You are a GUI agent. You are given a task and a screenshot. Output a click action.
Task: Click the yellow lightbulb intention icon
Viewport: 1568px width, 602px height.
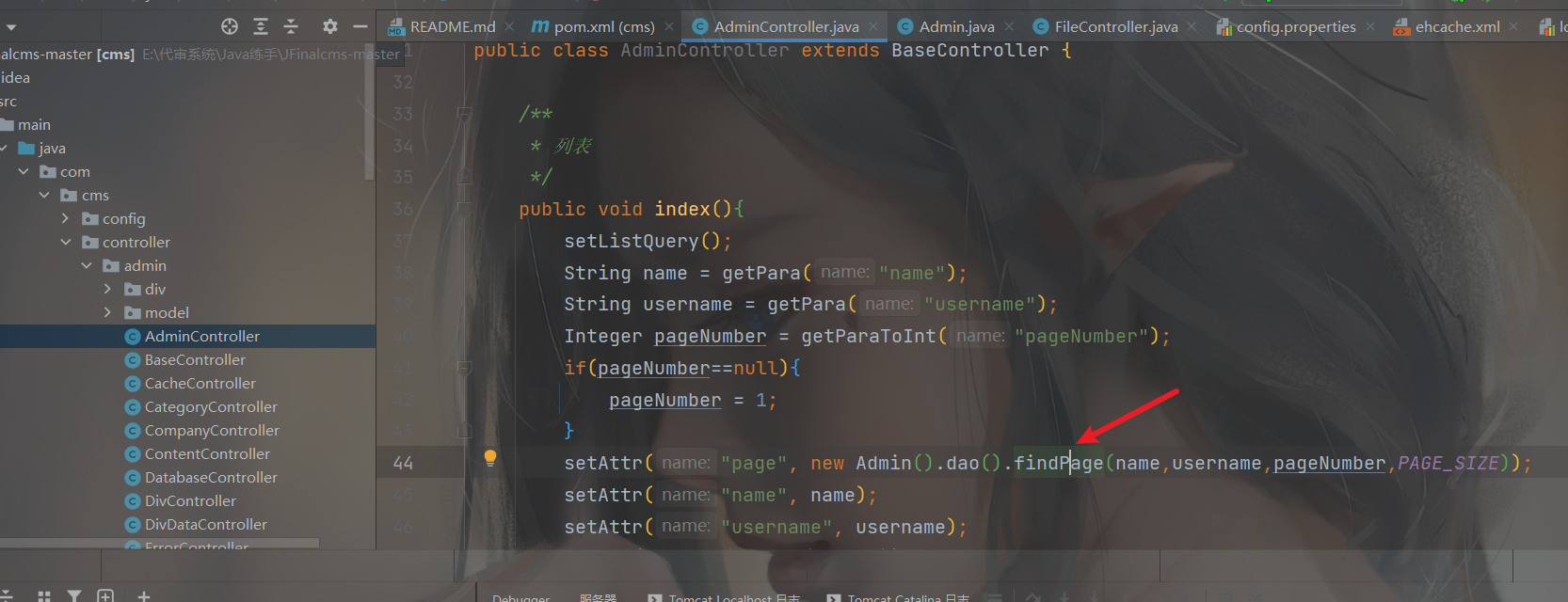click(489, 458)
